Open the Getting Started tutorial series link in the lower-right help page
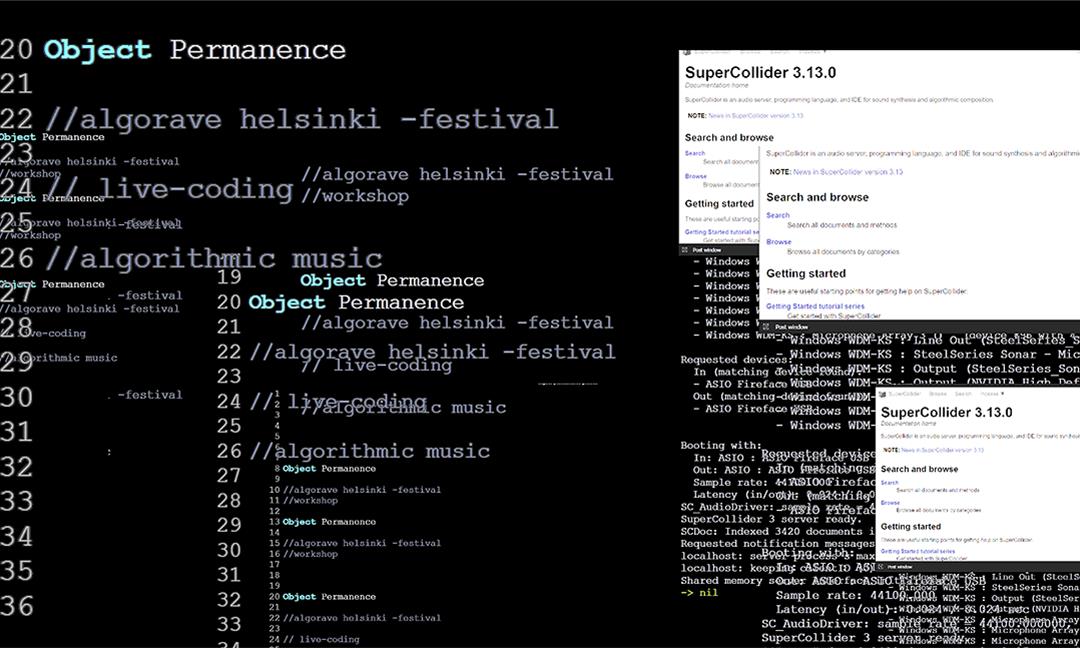This screenshot has height=648, width=1080. click(x=917, y=551)
